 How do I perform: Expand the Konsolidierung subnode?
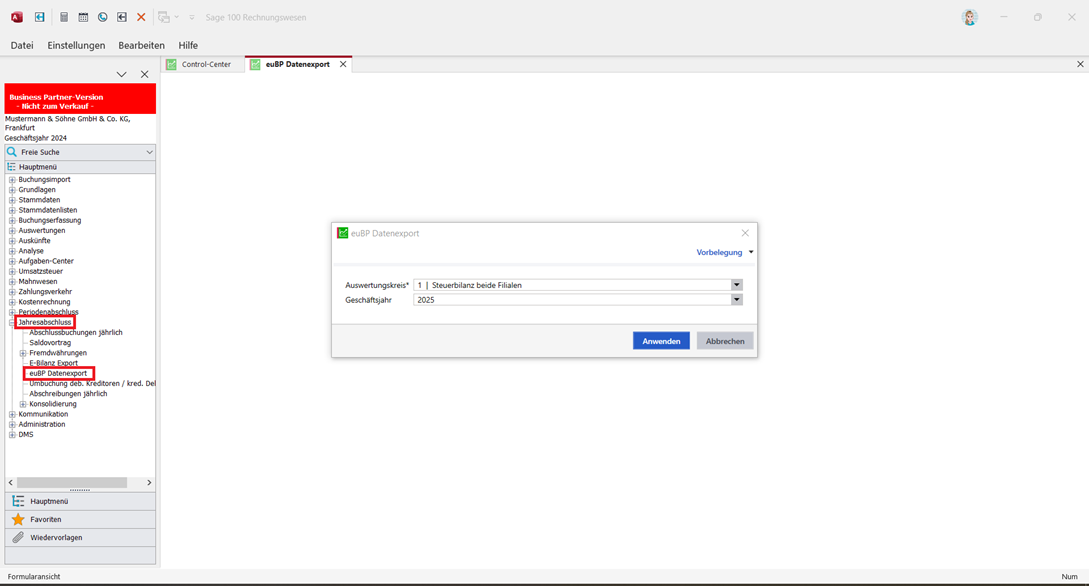click(23, 404)
